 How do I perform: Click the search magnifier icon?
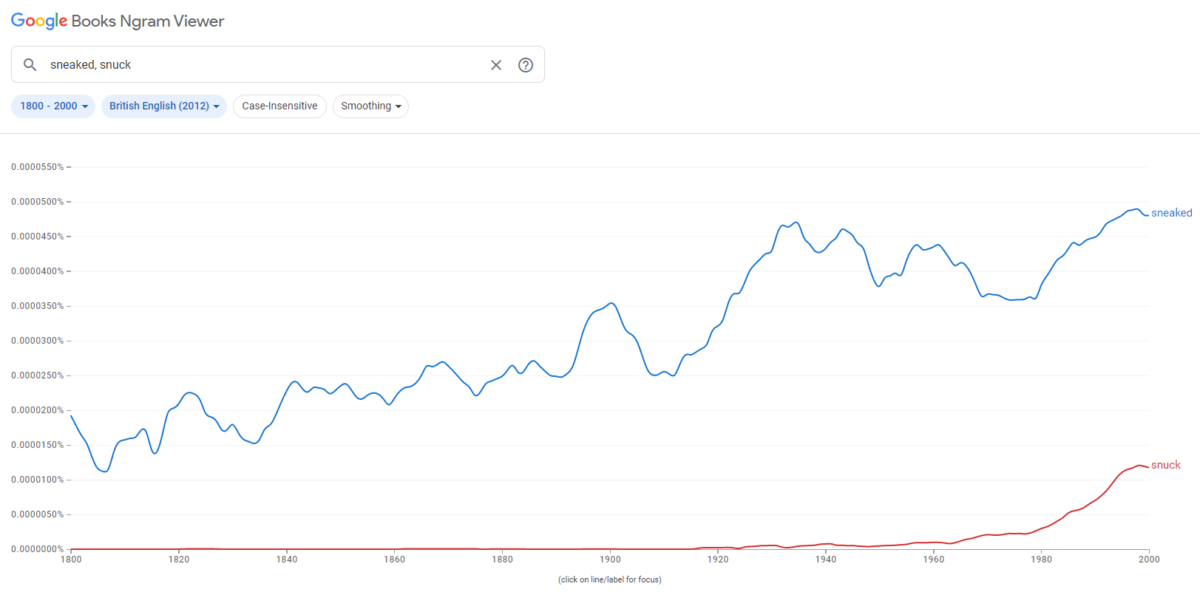(30, 65)
